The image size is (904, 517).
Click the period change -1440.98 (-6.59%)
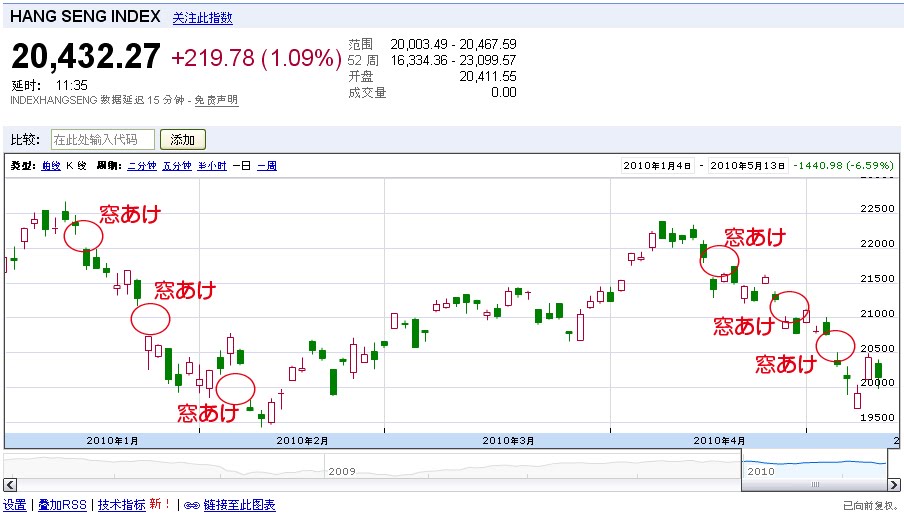tap(843, 165)
